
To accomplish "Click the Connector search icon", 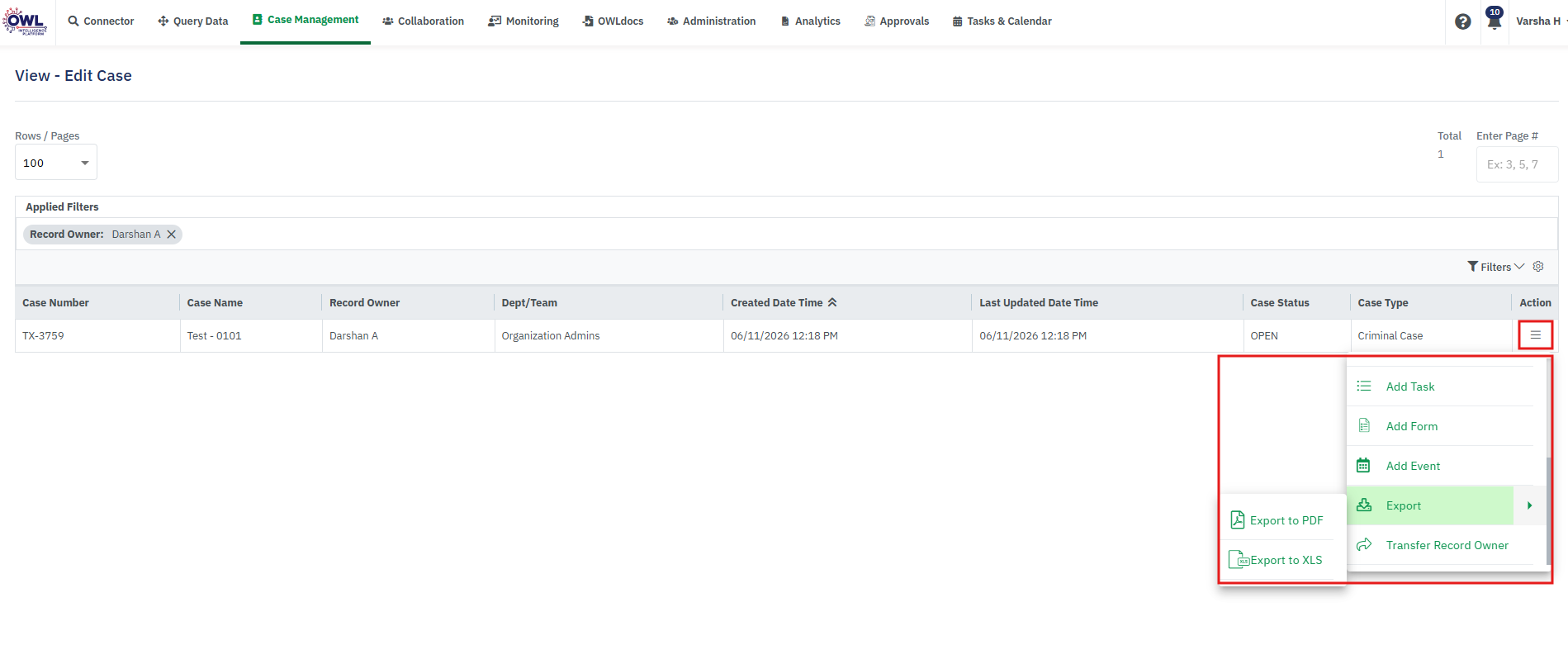I will 74,21.
